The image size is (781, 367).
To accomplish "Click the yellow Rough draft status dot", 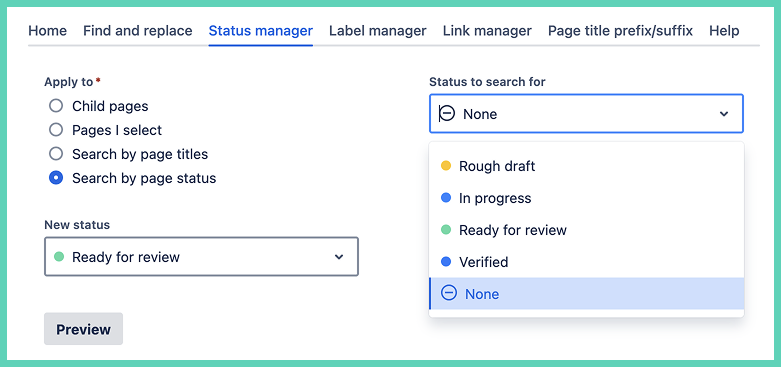I will (x=446, y=166).
